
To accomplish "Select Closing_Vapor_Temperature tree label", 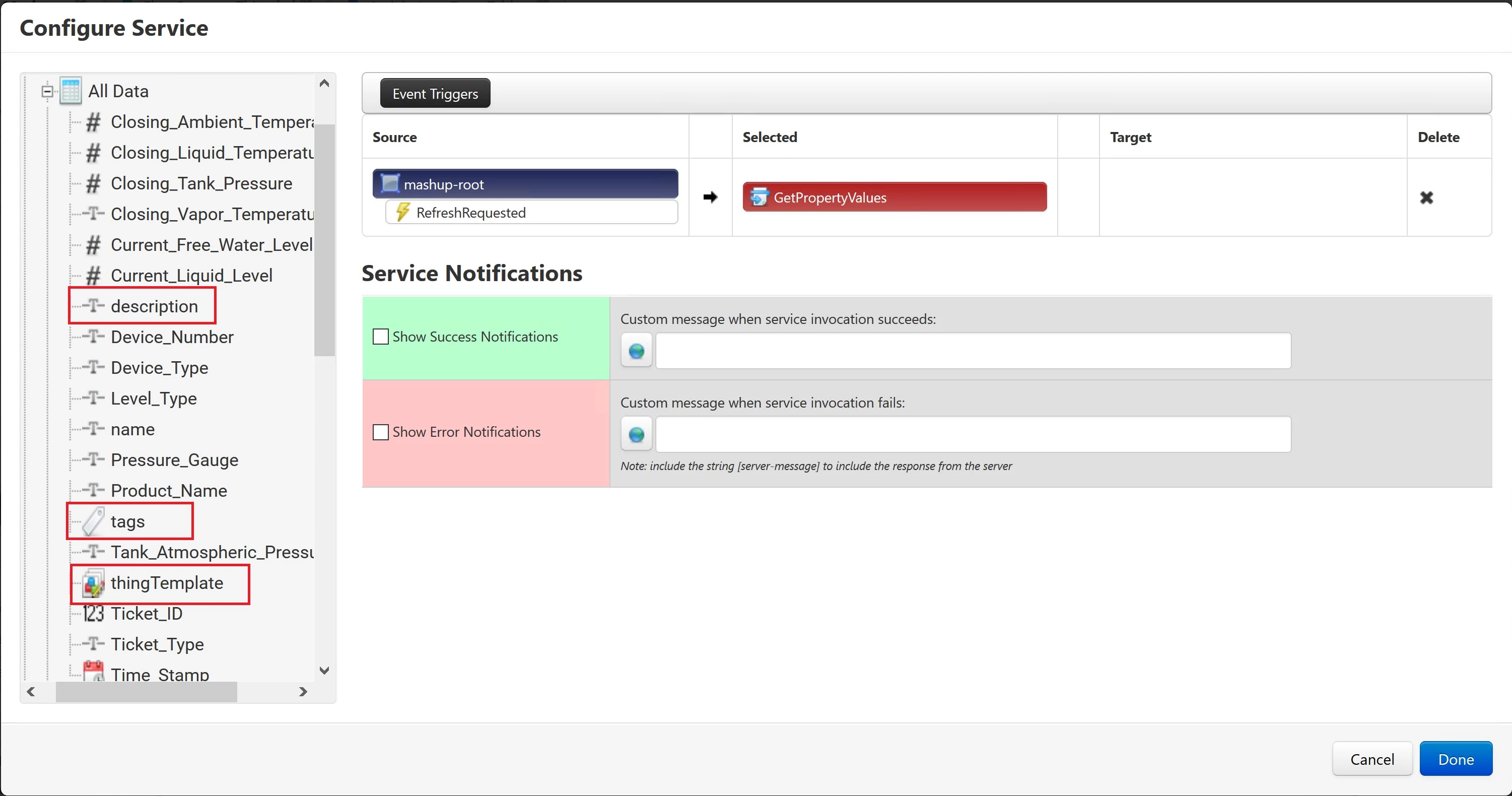I will 212,214.
